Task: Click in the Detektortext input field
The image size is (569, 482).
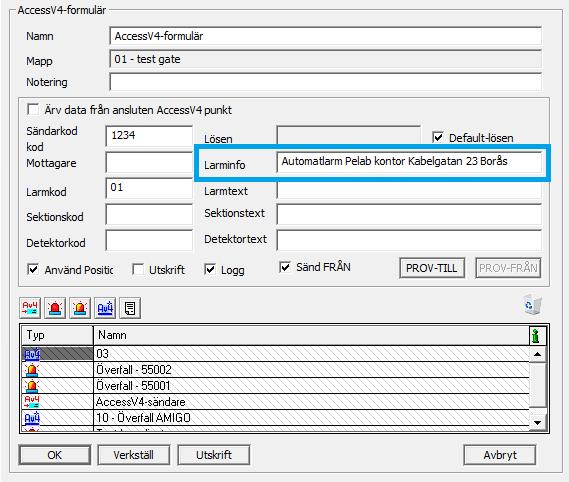Action: point(409,240)
